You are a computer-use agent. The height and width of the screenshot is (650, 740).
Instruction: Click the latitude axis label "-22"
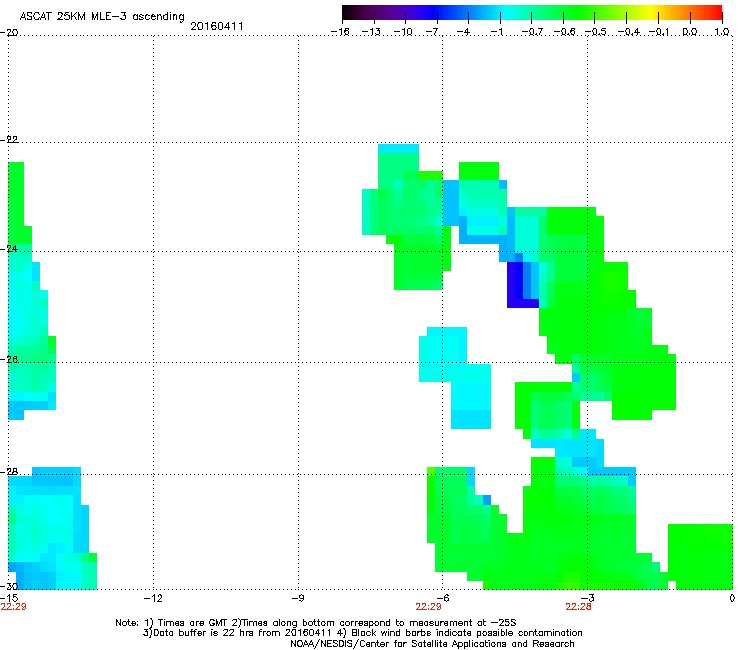(9, 140)
